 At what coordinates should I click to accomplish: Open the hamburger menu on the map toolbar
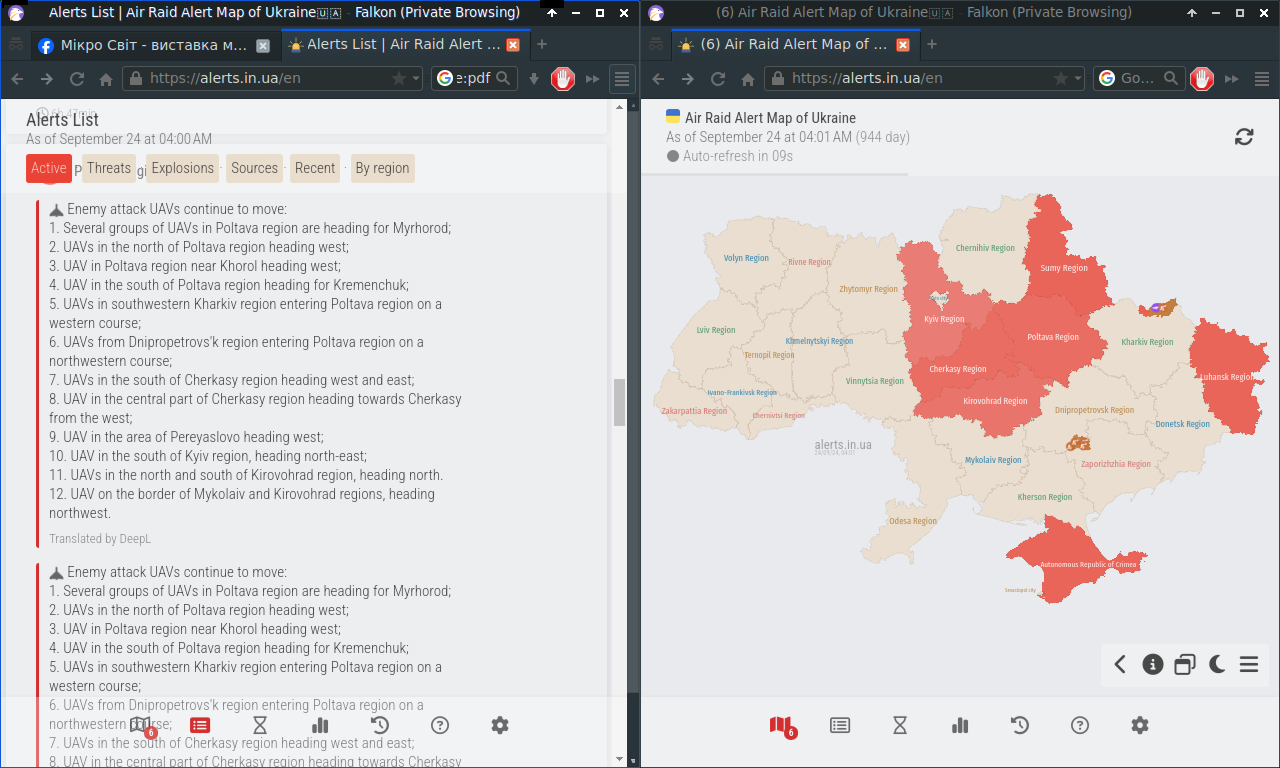[x=1249, y=664]
